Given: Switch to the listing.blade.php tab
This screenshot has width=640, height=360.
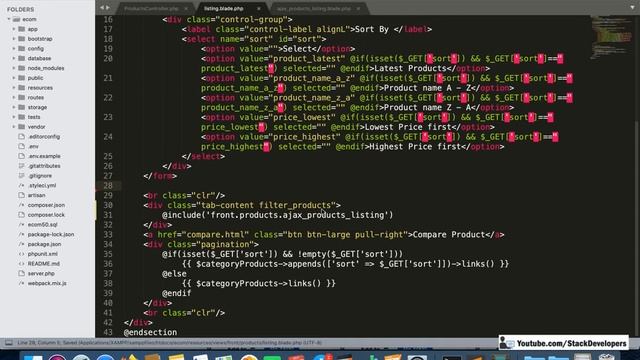Looking at the screenshot, I should click(224, 8).
